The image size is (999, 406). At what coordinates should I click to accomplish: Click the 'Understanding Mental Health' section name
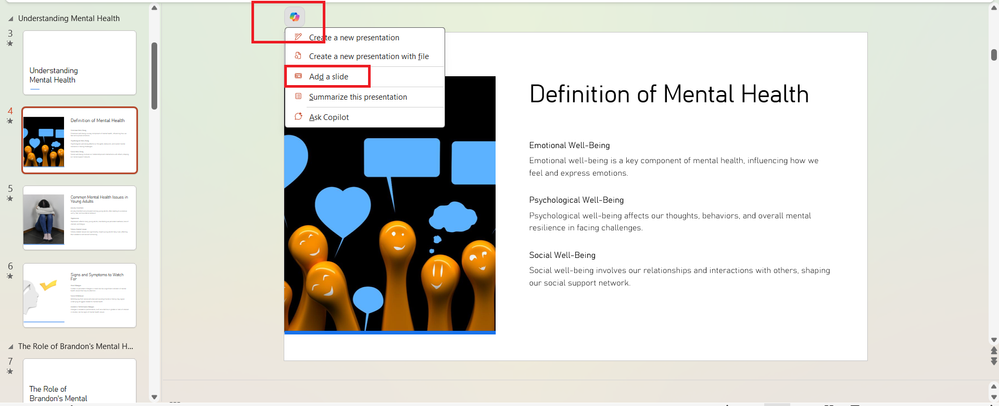(x=69, y=18)
